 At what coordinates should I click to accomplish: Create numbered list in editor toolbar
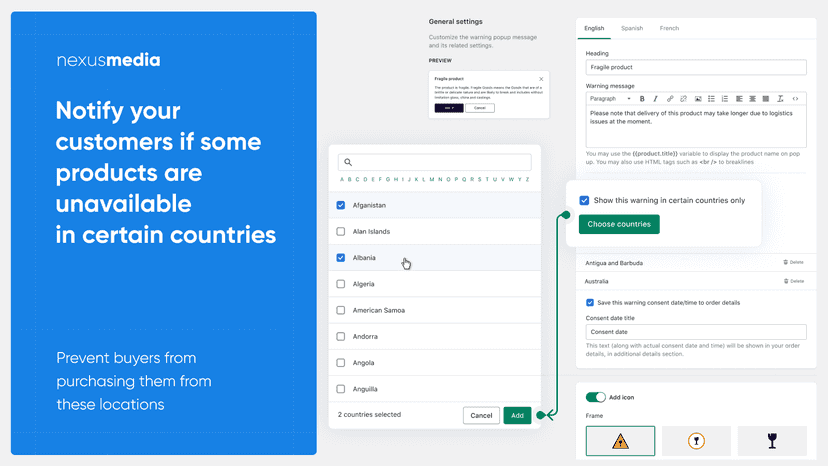(x=725, y=99)
